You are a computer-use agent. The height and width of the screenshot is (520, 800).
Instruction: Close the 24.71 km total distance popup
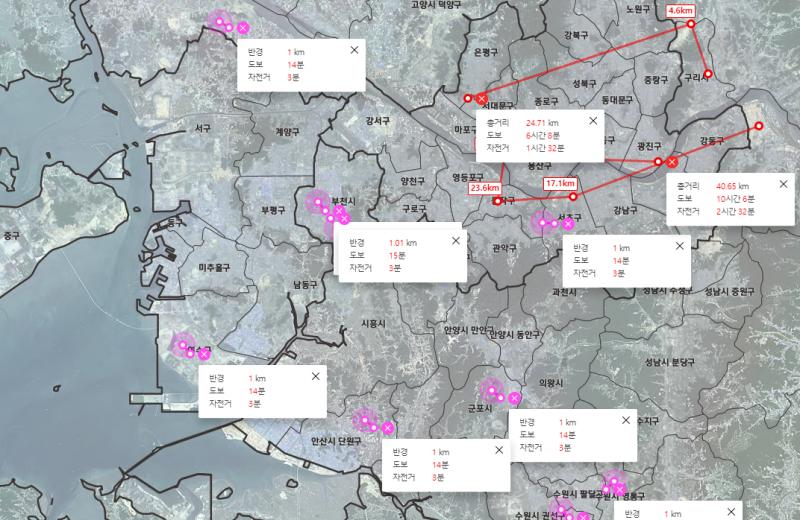(593, 121)
